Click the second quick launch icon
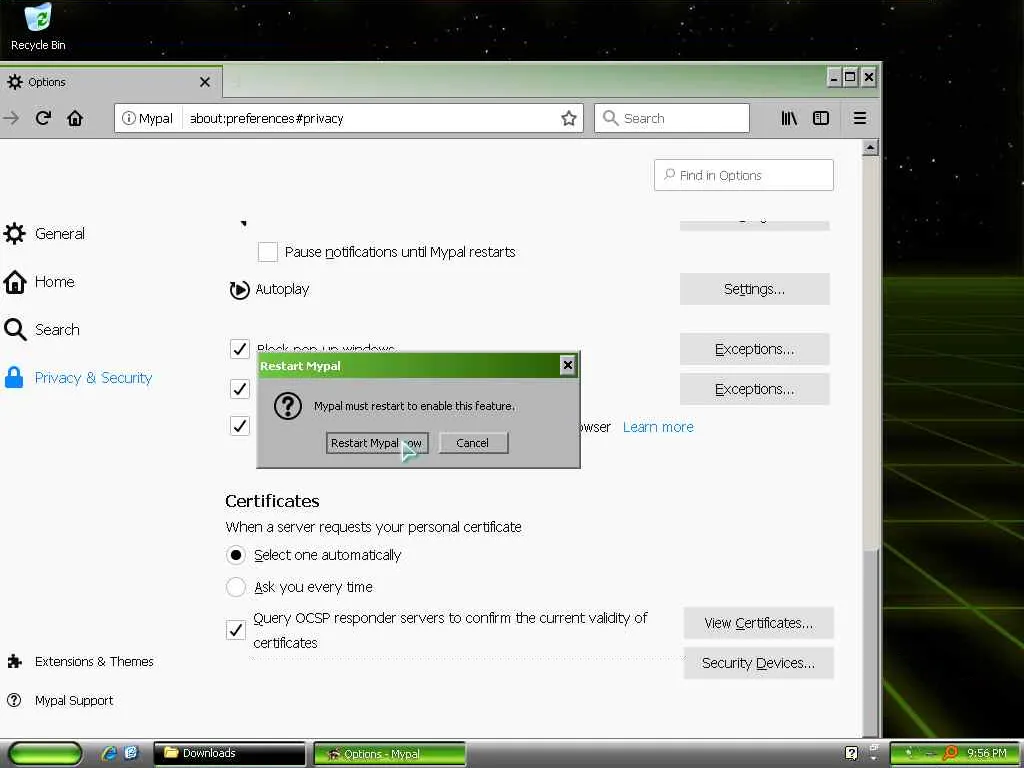 (x=131, y=753)
